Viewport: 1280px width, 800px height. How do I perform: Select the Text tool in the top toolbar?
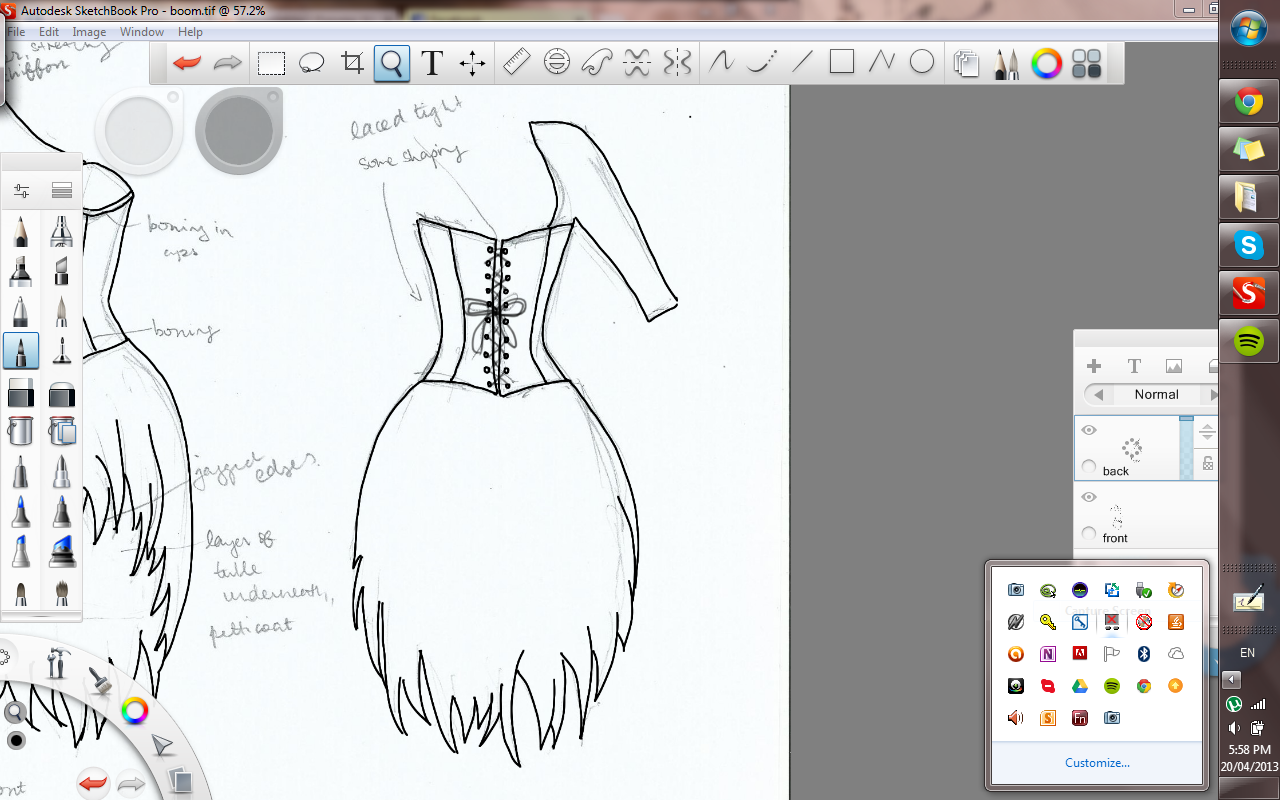pos(432,64)
